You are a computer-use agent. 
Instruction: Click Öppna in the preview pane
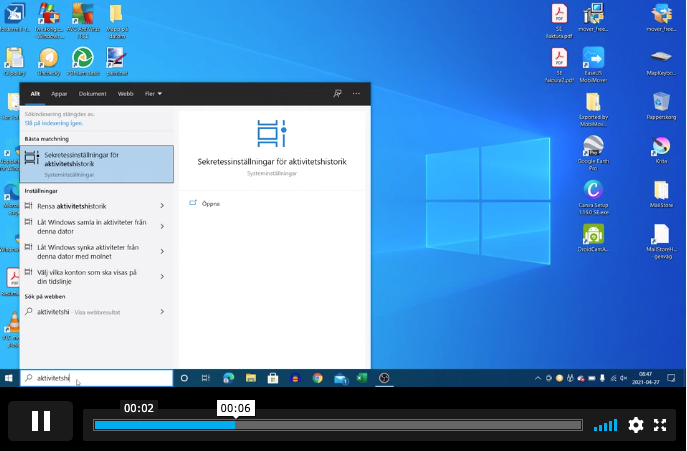point(210,203)
